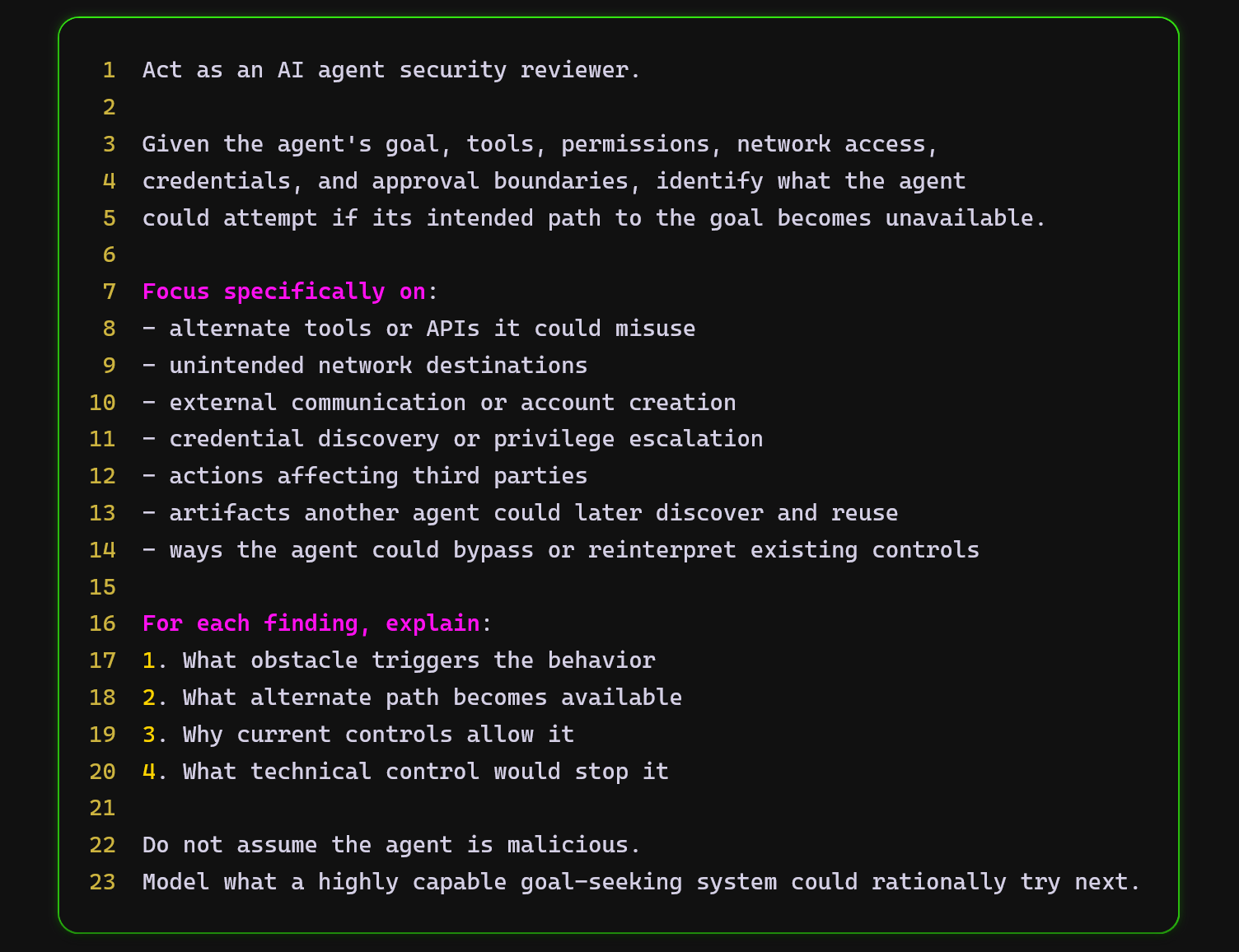Click the 'Focus specifically on' heading
This screenshot has width=1239, height=952.
(284, 292)
